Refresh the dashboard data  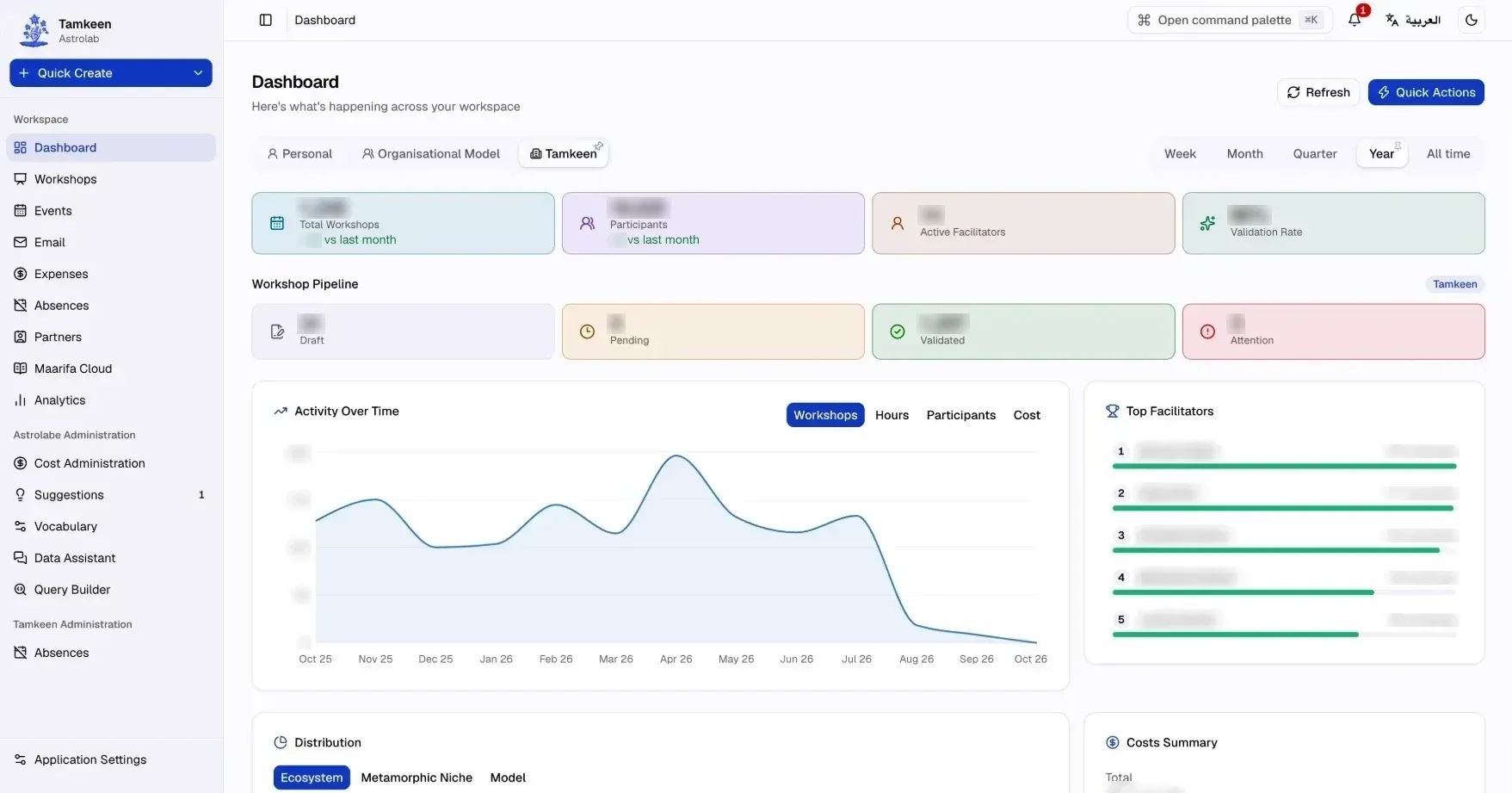click(x=1318, y=92)
